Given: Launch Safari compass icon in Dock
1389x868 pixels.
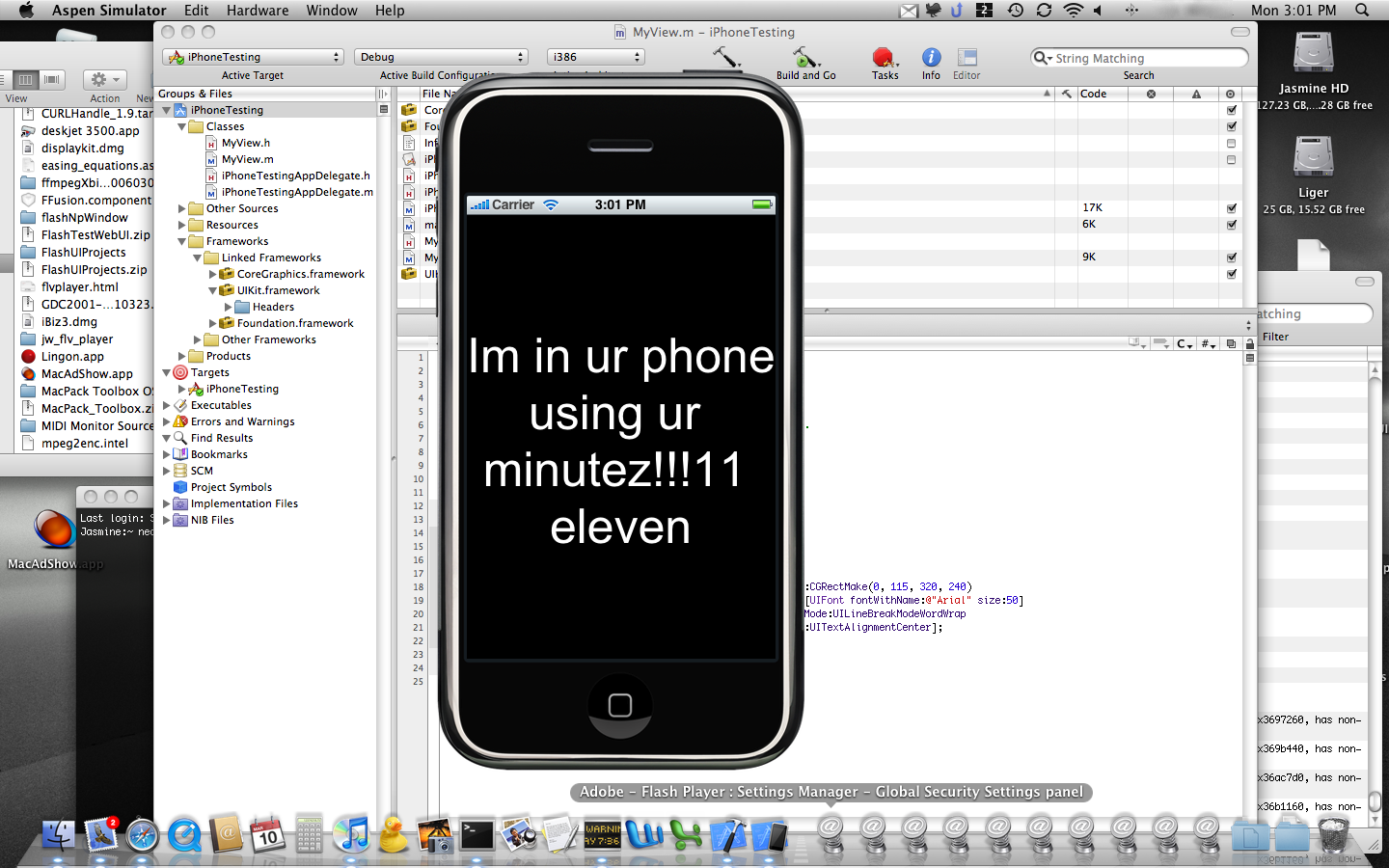Looking at the screenshot, I should tap(143, 834).
